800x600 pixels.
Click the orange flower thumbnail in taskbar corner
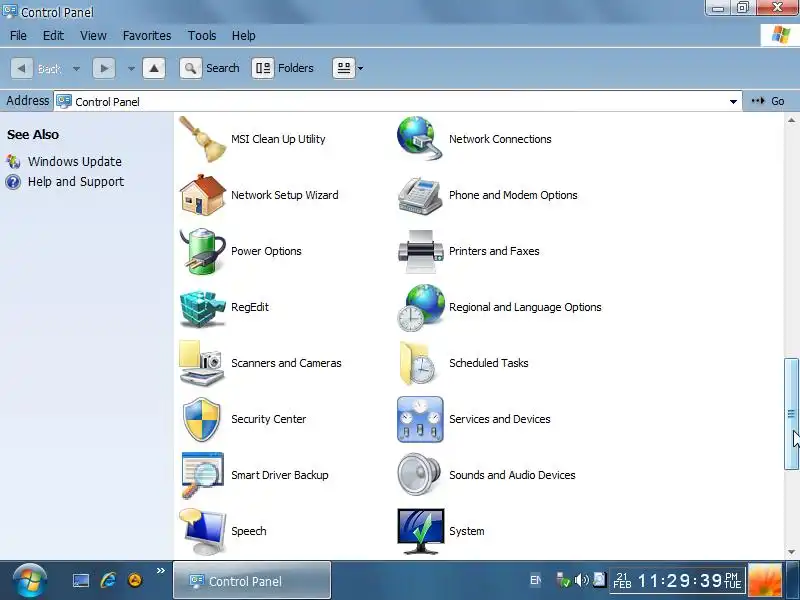point(764,581)
